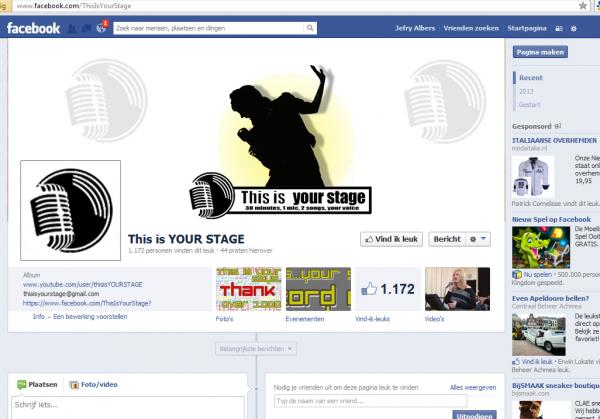600x419 pixels.
Task: Open Evenementen thumbnail
Action: click(x=318, y=289)
